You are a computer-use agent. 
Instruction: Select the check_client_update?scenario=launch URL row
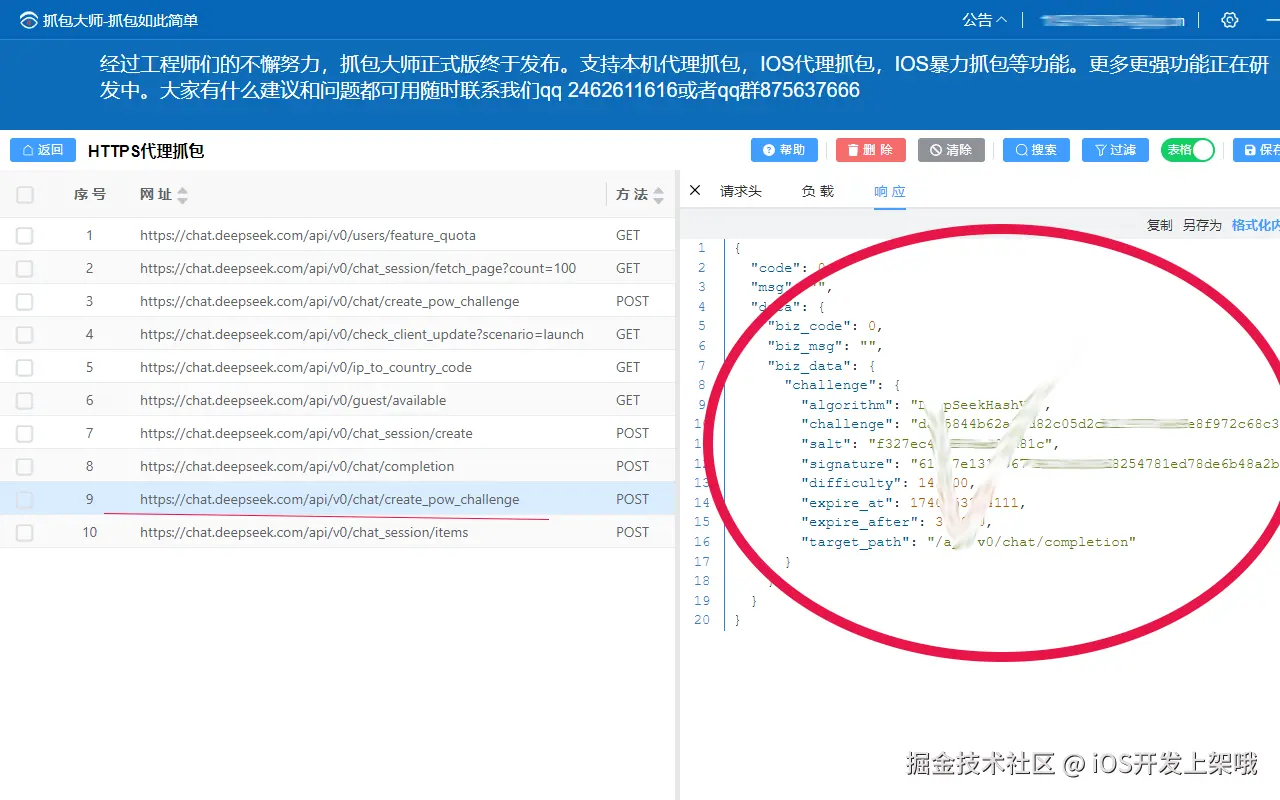362,335
